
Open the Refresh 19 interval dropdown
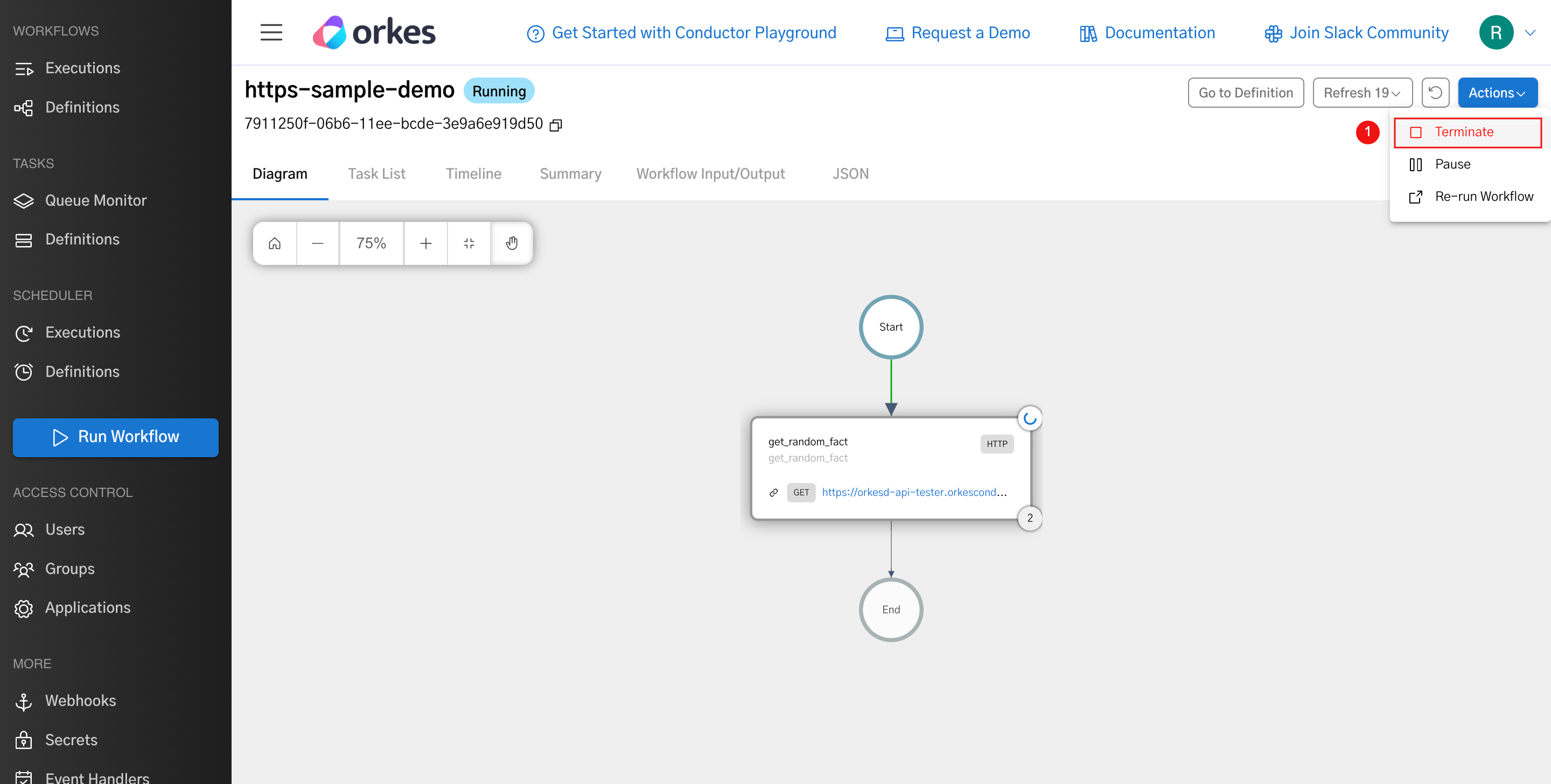pyautogui.click(x=1363, y=92)
